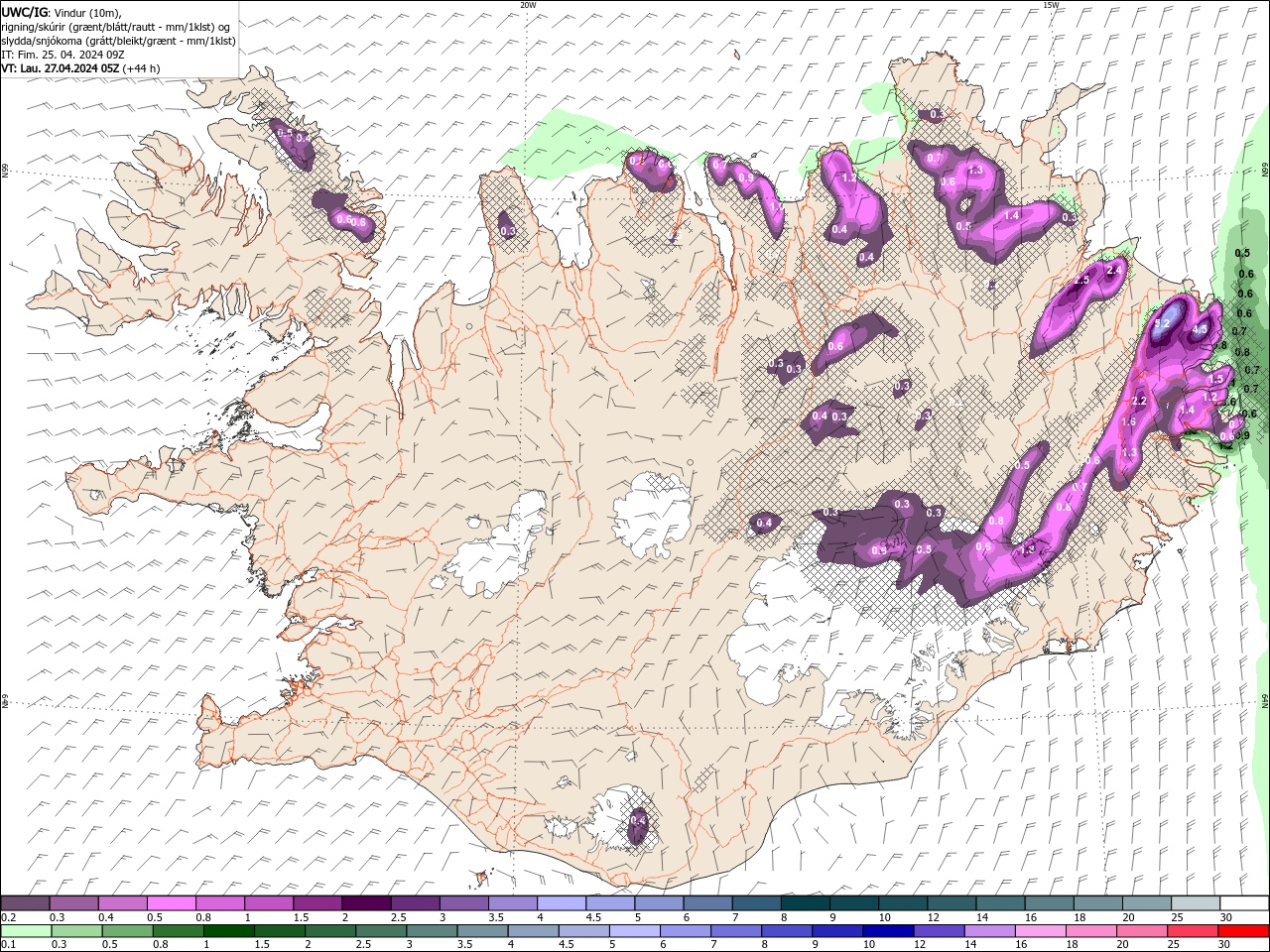Image resolution: width=1270 pixels, height=952 pixels.
Task: Select the dark purple snow swatch from 2 to 2.5
Action: pos(366,903)
